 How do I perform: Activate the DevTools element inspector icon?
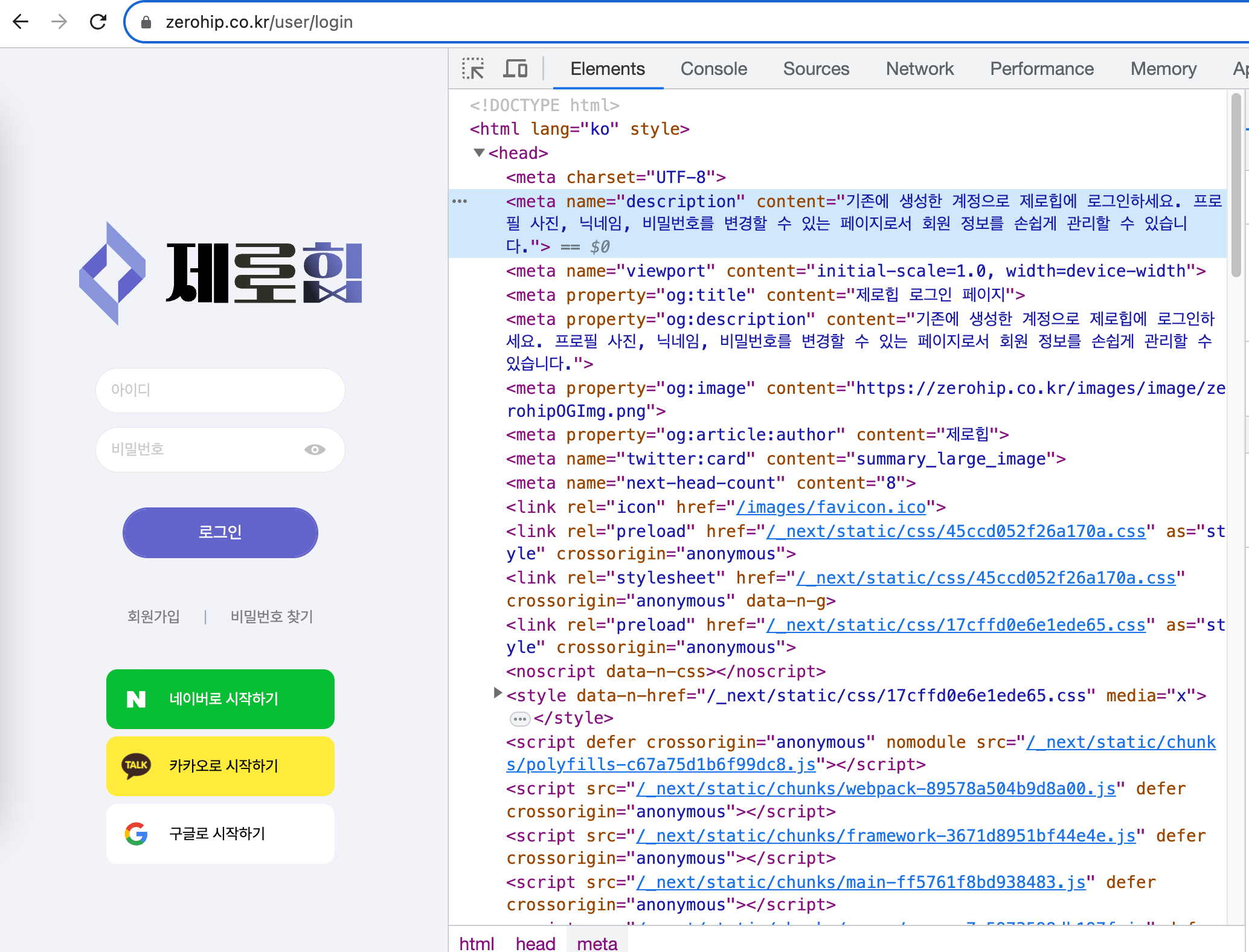click(473, 69)
